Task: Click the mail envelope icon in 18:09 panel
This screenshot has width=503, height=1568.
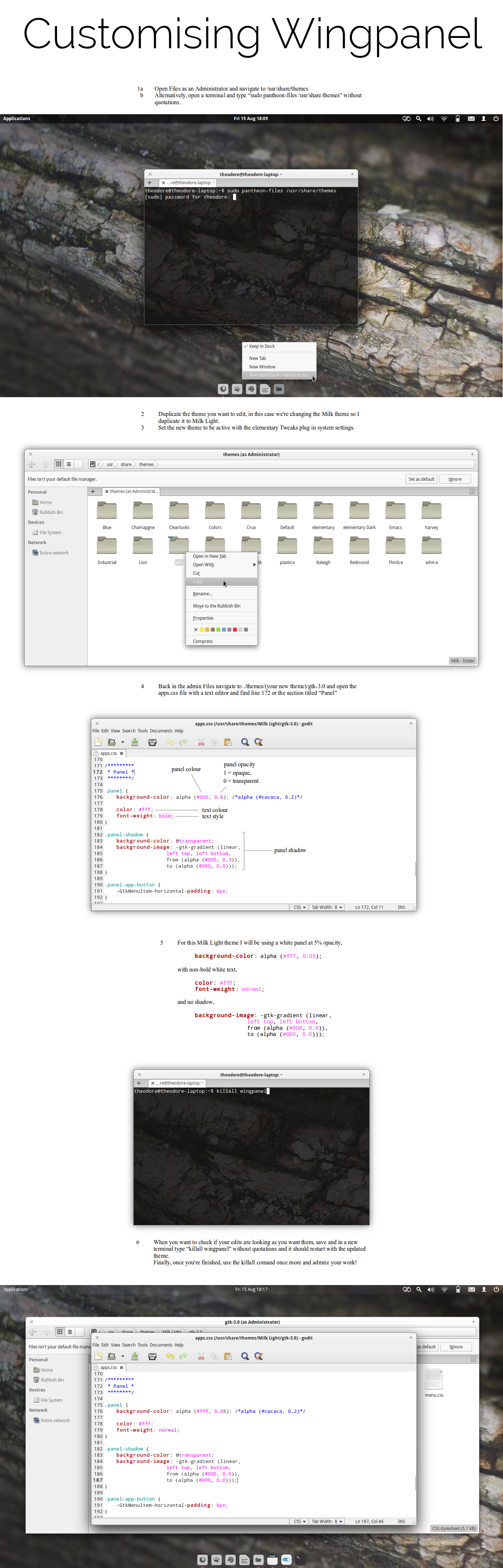Action: point(471,119)
